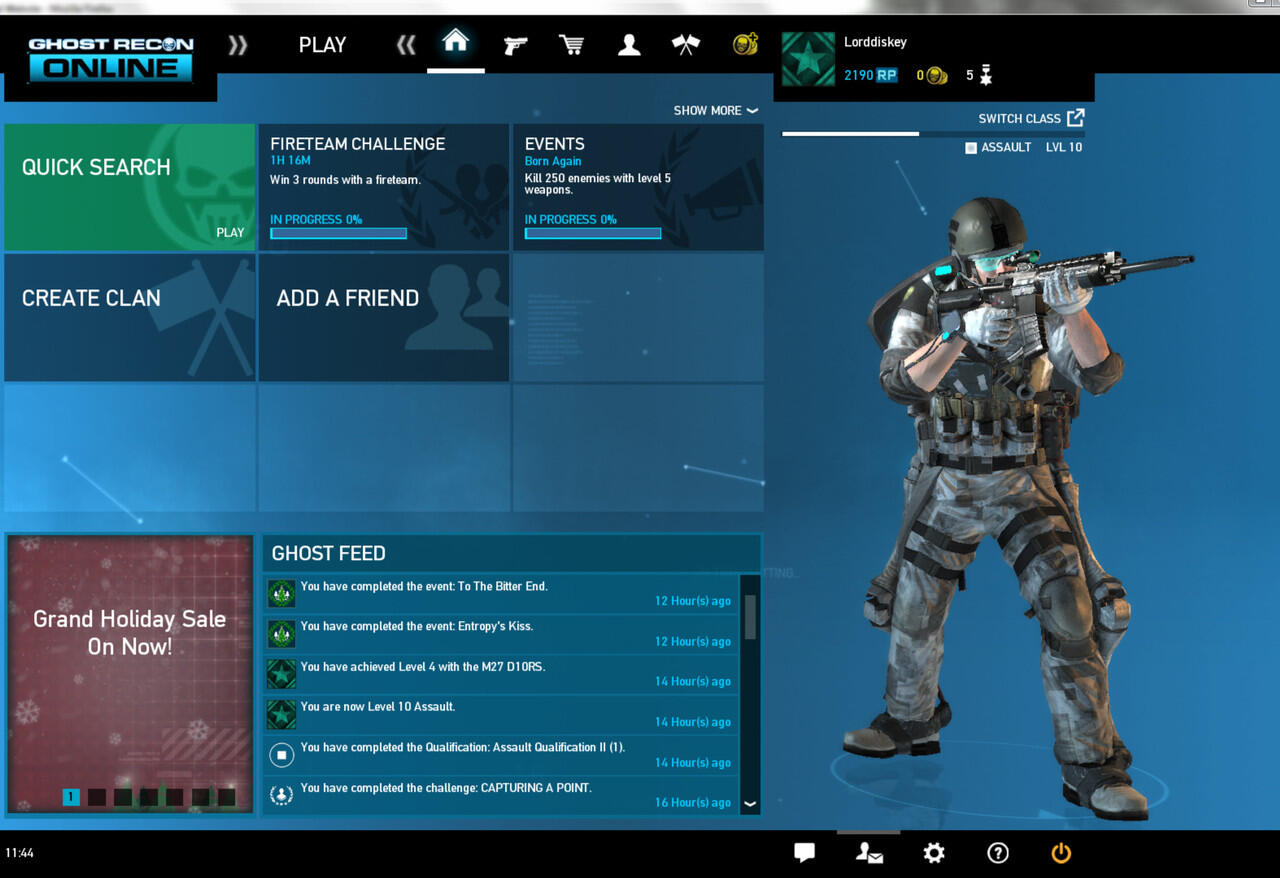Expand the SHOW MORE chevron
The image size is (1280, 878).
tap(752, 111)
